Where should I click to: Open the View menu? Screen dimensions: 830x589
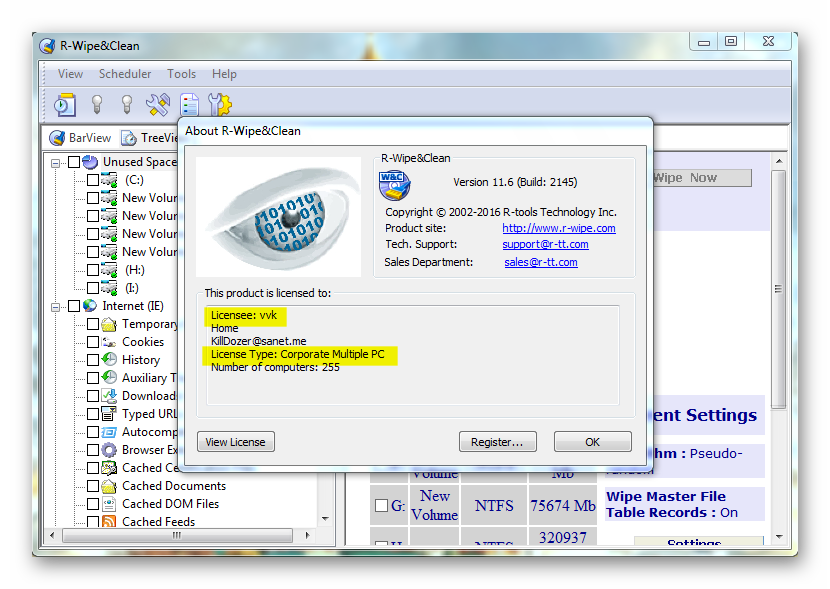pyautogui.click(x=70, y=74)
